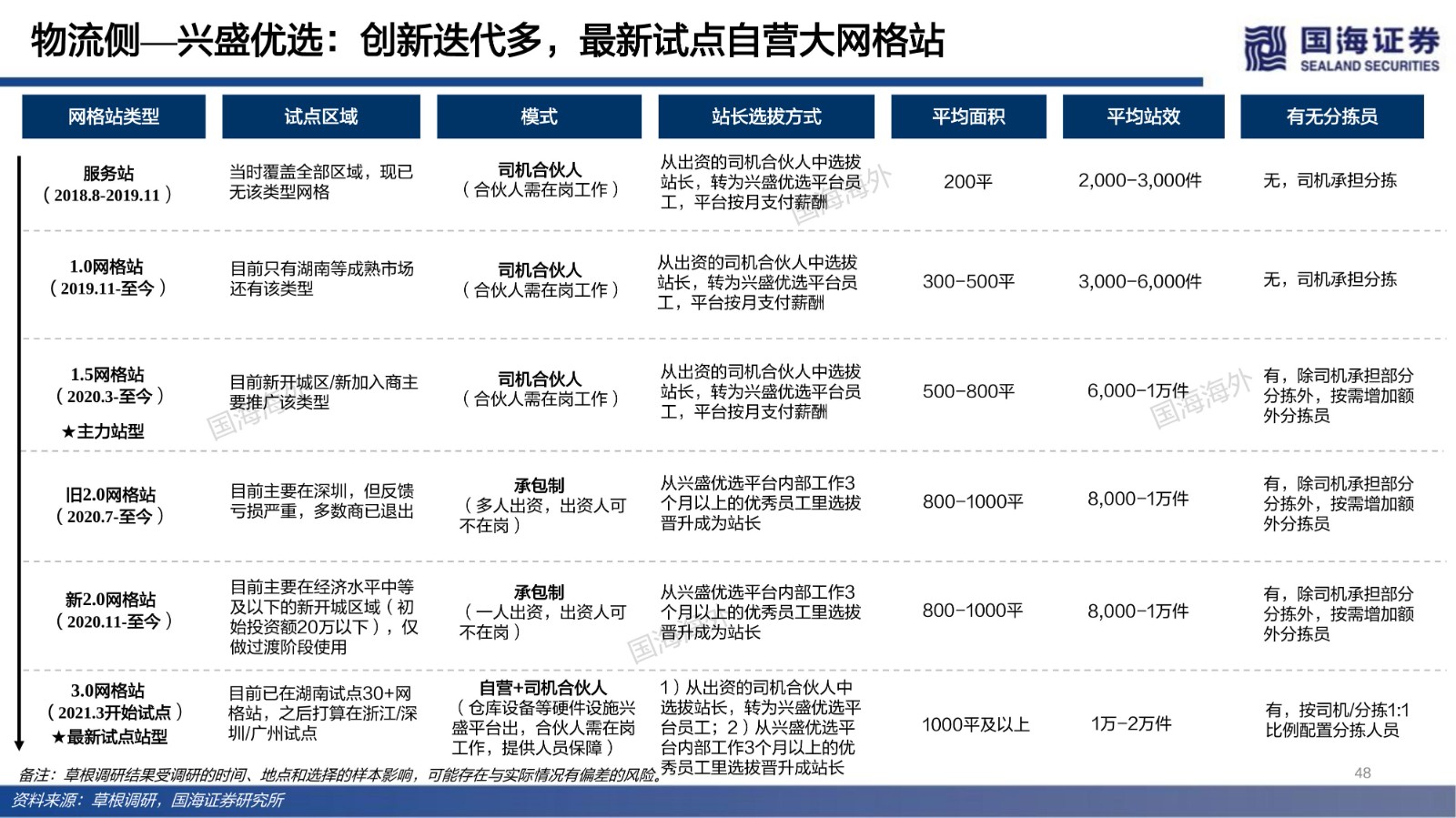The width and height of the screenshot is (1456, 818).
Task: Click 无，司机承担分拣 in 1.0网格站 row
Action: point(1330,280)
